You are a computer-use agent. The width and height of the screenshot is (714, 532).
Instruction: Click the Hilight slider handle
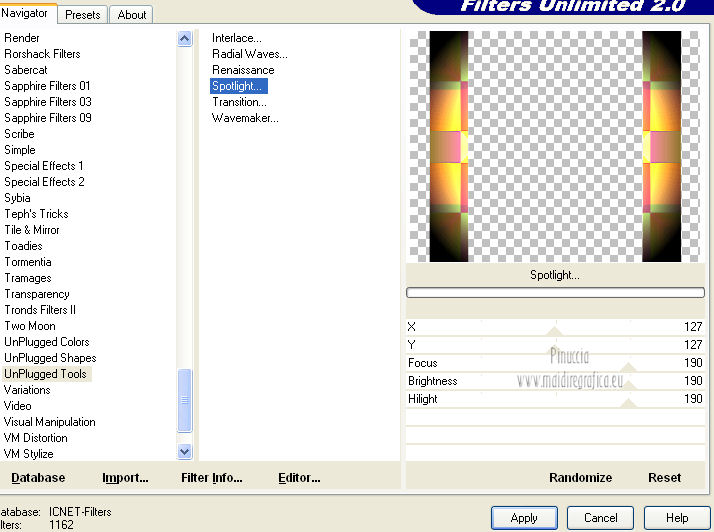628,403
